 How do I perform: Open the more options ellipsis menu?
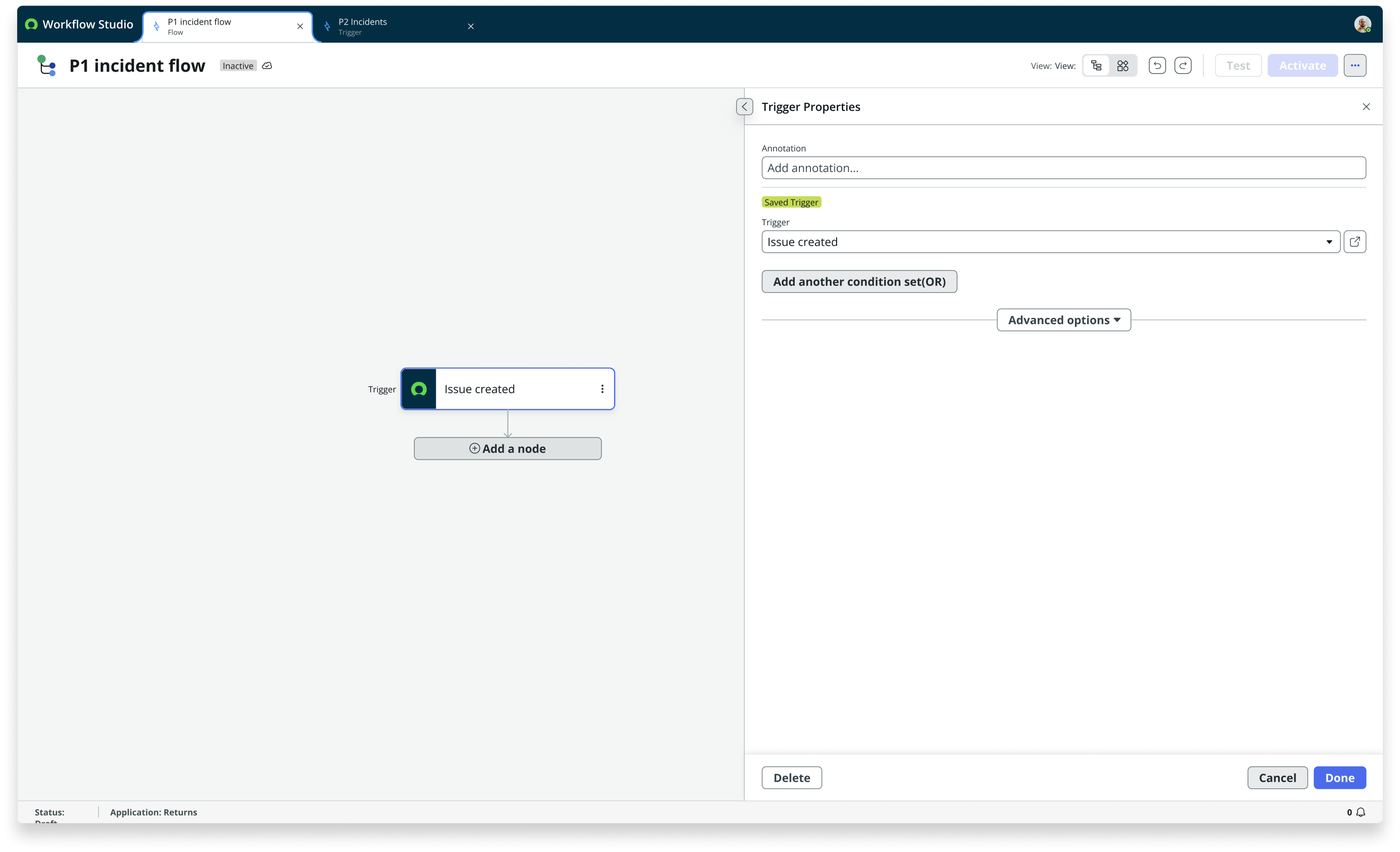pyautogui.click(x=1355, y=66)
